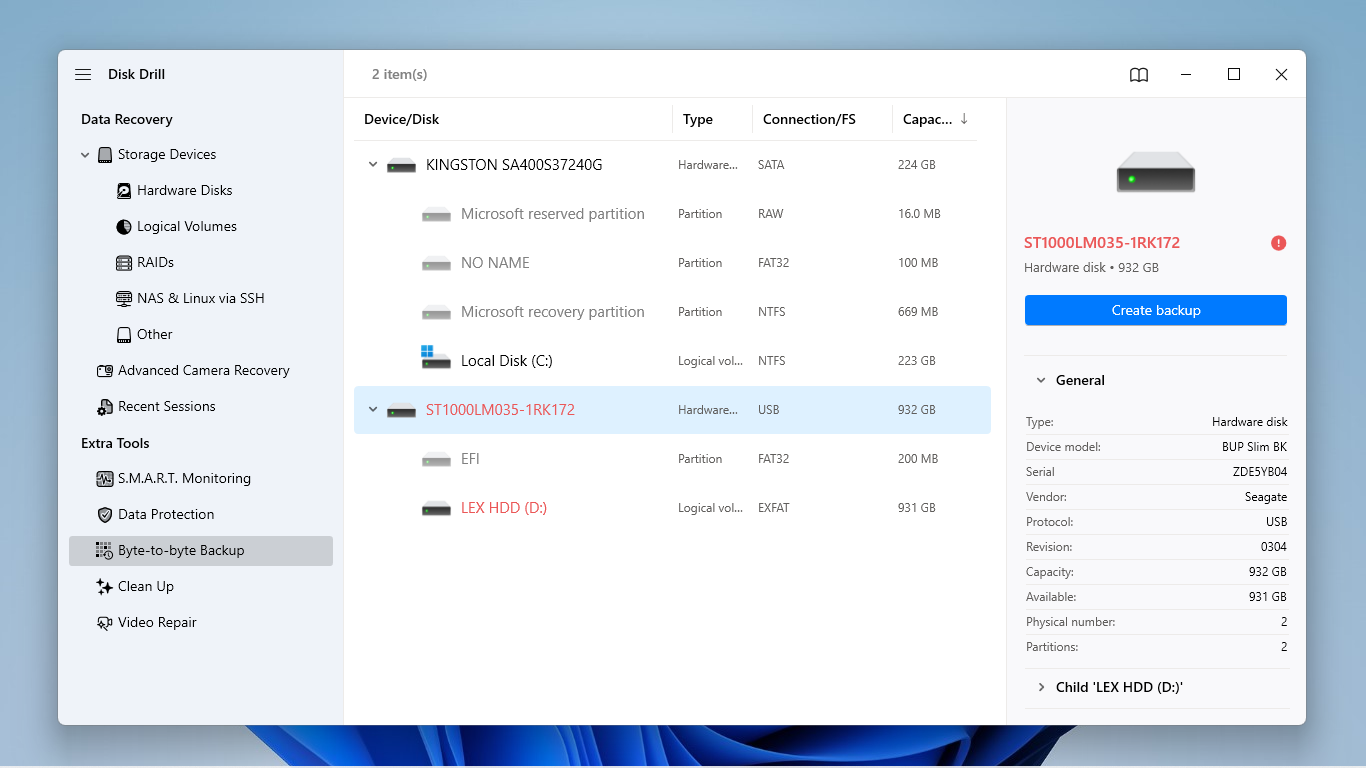This screenshot has width=1366, height=768.
Task: Sort by Capacity column arrow
Action: pos(964,119)
